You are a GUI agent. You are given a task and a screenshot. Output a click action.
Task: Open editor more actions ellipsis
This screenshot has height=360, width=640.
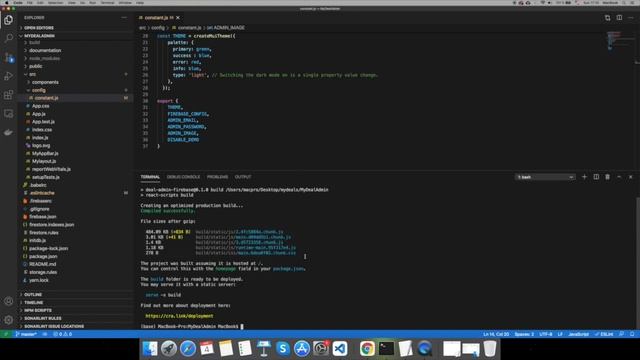(x=631, y=18)
